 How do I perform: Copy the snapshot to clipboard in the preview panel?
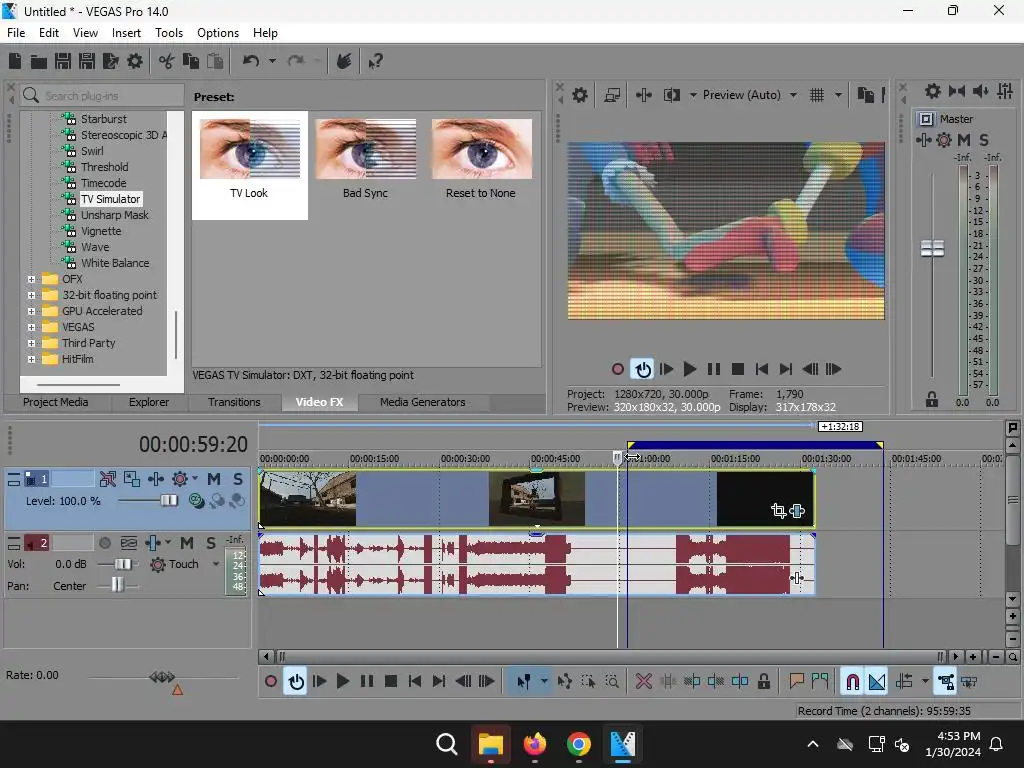[865, 95]
